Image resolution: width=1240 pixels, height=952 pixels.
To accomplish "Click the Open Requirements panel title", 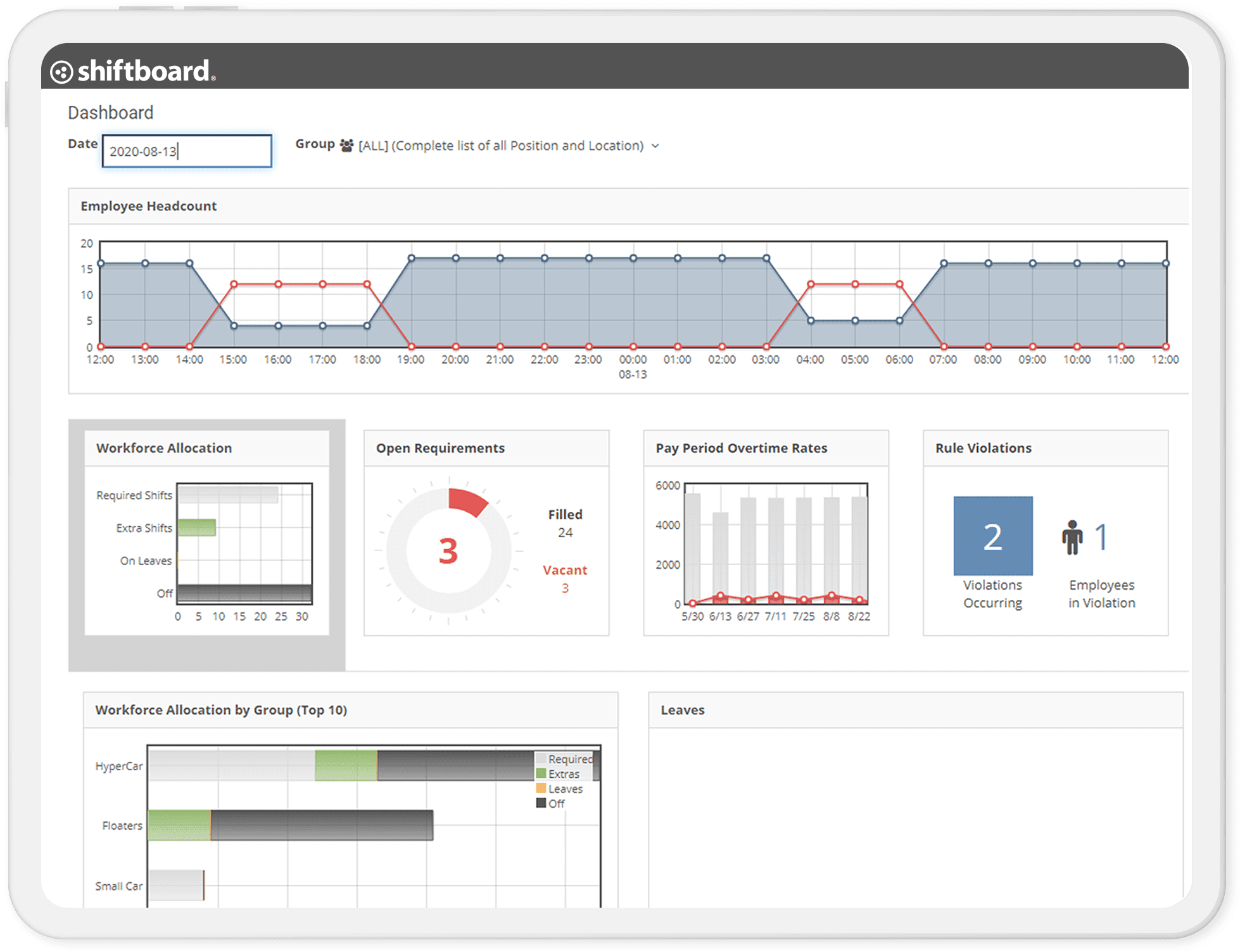I will [x=440, y=448].
